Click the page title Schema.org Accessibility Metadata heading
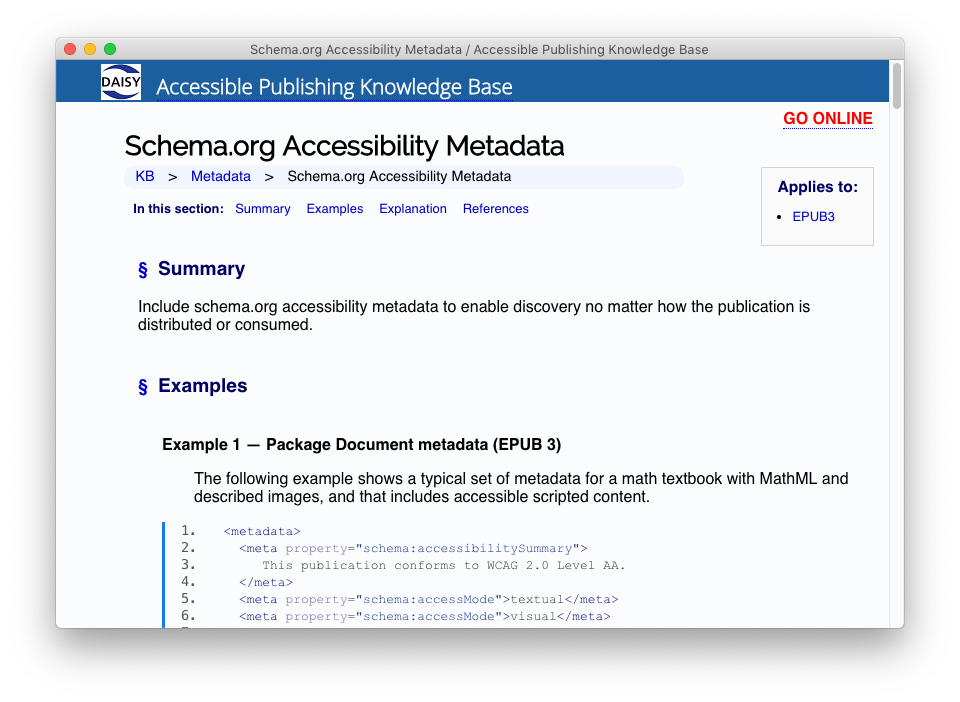960x702 pixels. (344, 146)
